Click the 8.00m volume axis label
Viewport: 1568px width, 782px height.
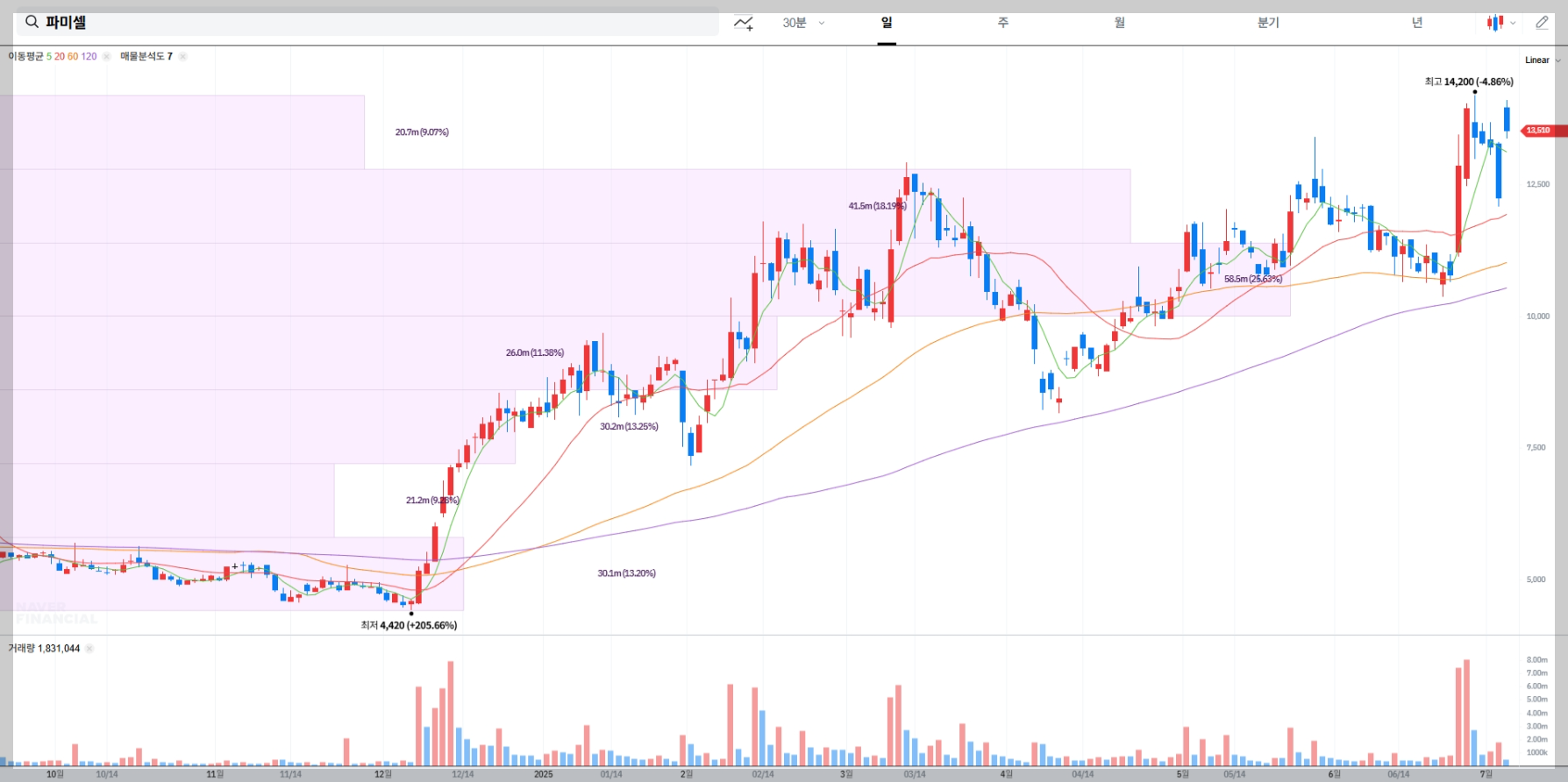(x=1537, y=660)
